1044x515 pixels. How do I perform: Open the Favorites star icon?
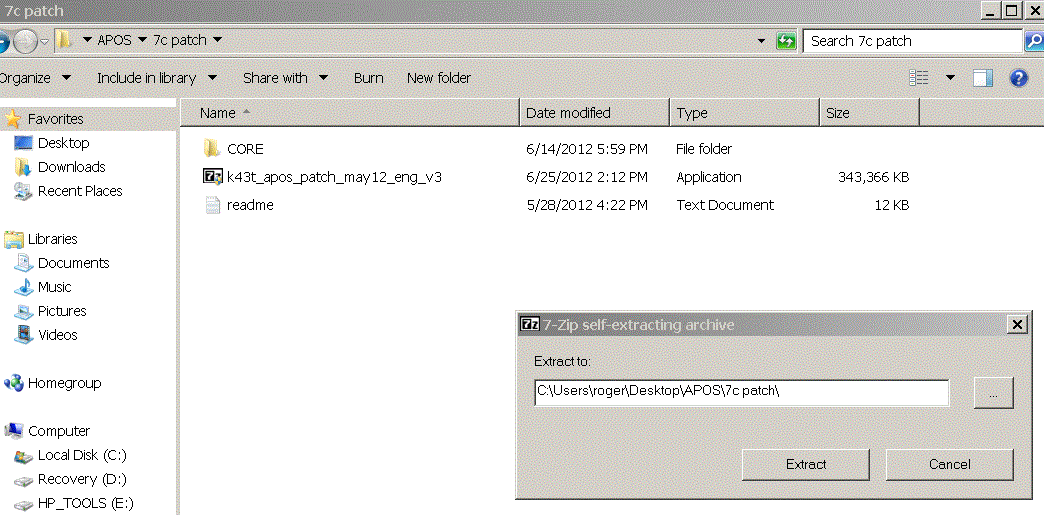pos(13,119)
